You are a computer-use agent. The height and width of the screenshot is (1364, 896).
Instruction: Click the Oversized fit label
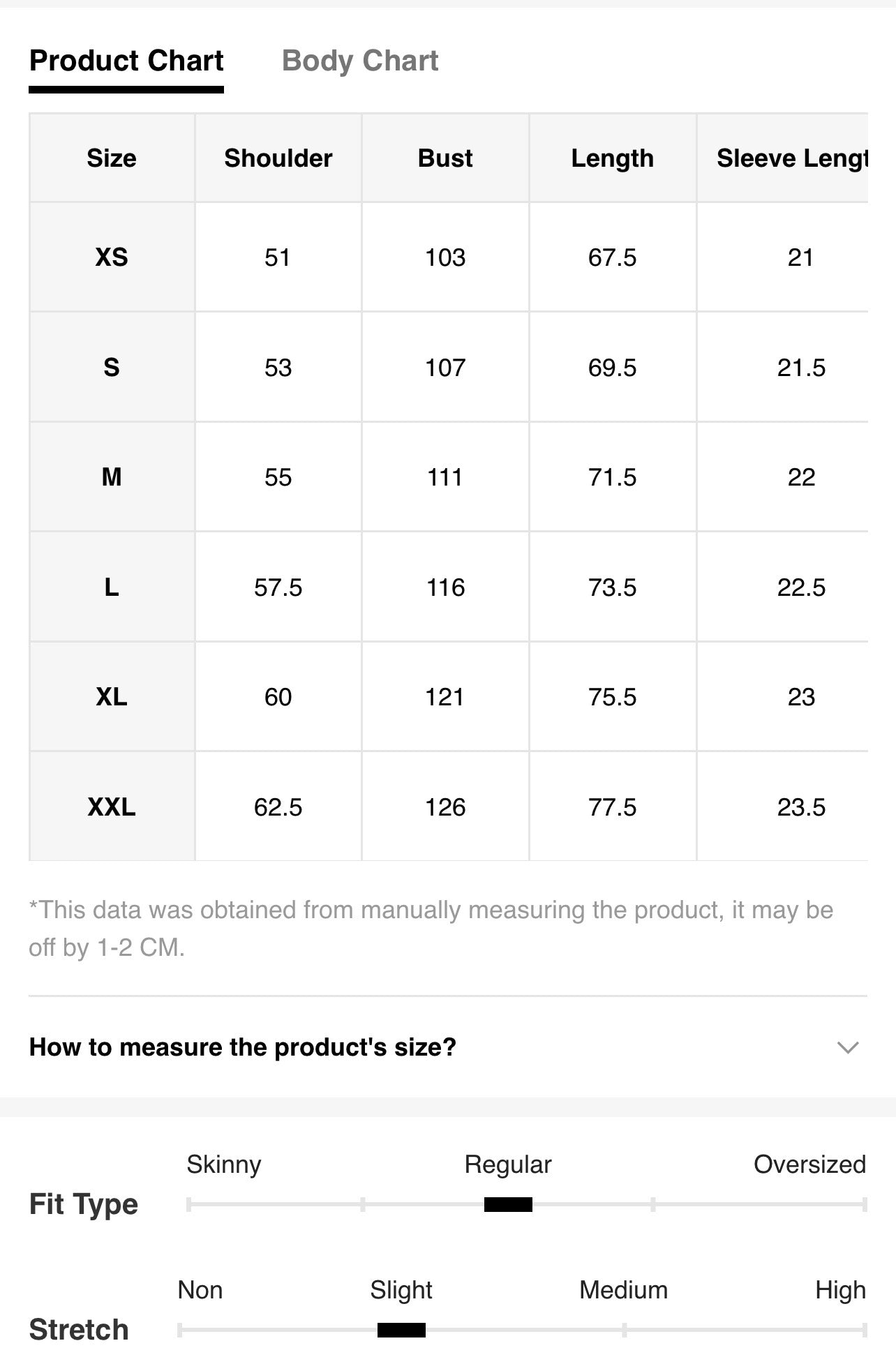click(x=809, y=1164)
